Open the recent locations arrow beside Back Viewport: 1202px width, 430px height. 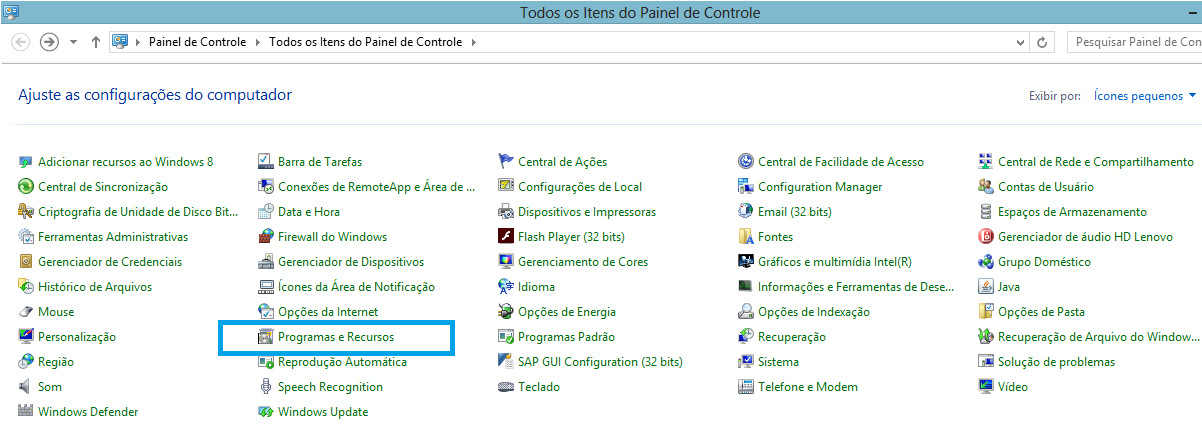click(74, 43)
